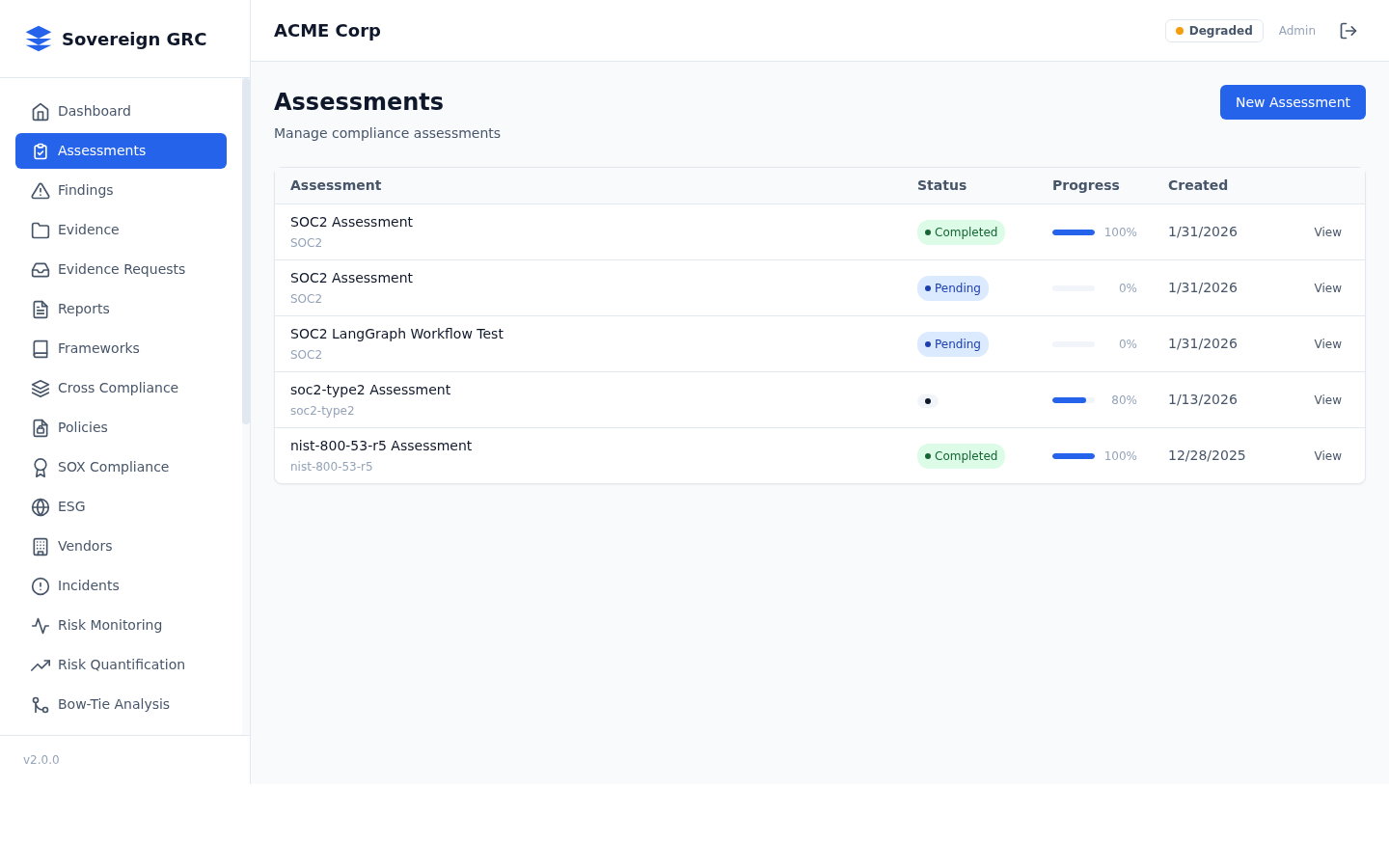The image size is (1389, 868).
Task: Click the Evidence folder icon
Action: point(41,231)
